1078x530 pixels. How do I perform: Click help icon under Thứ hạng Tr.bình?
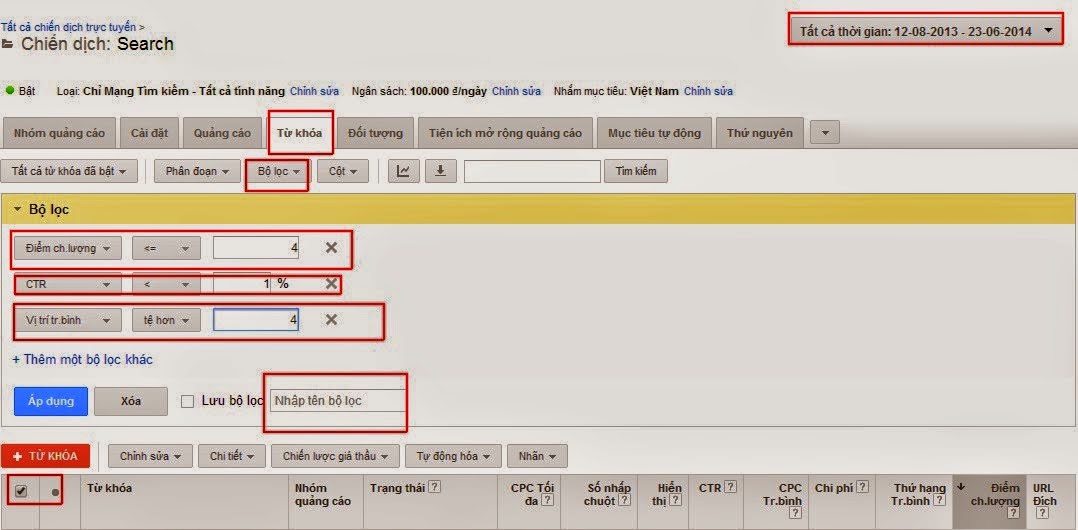[940, 500]
